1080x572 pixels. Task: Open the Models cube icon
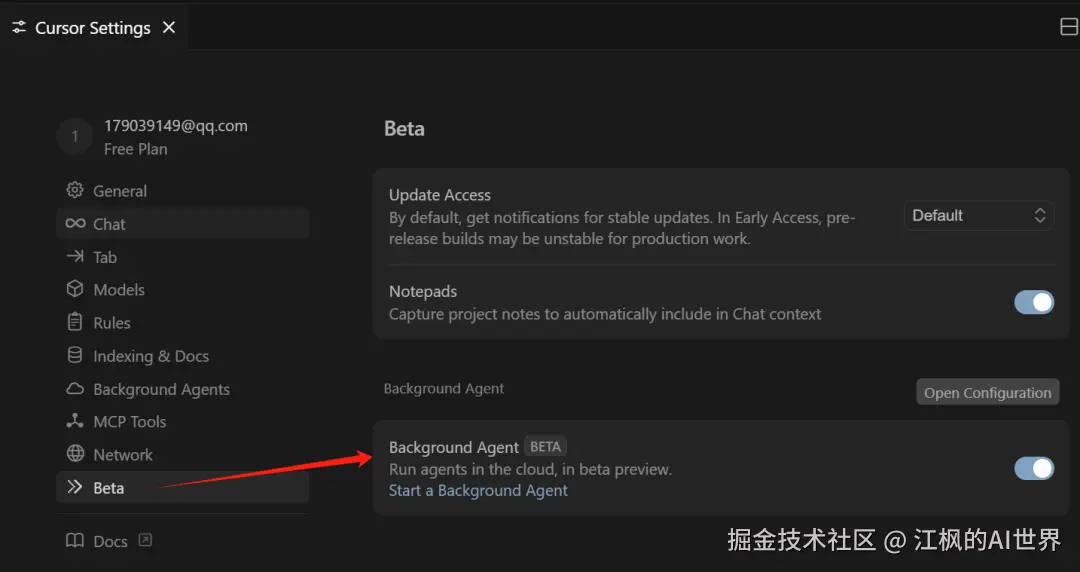tap(75, 290)
